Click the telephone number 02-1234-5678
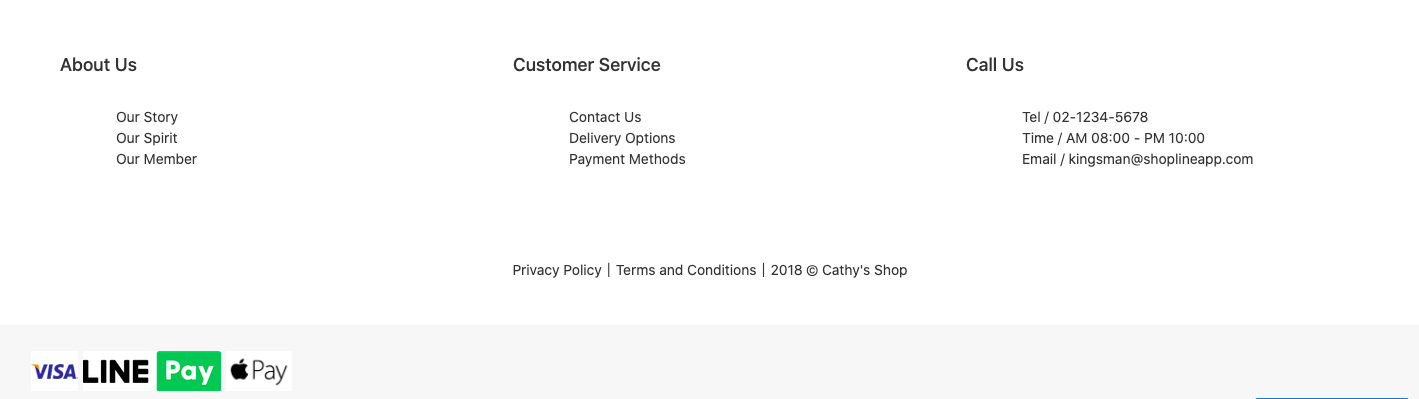1419x399 pixels. 1100,117
